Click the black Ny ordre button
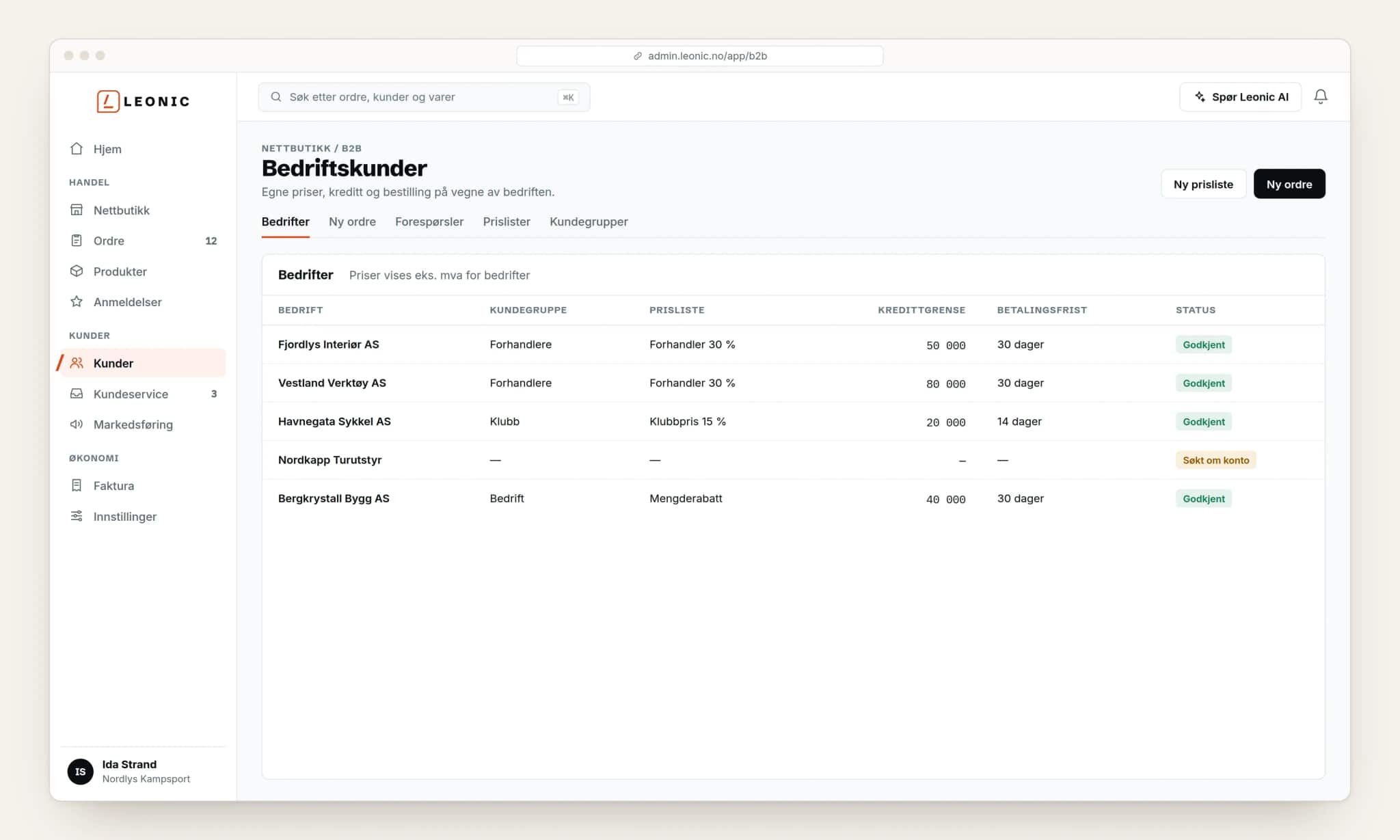 1289,184
